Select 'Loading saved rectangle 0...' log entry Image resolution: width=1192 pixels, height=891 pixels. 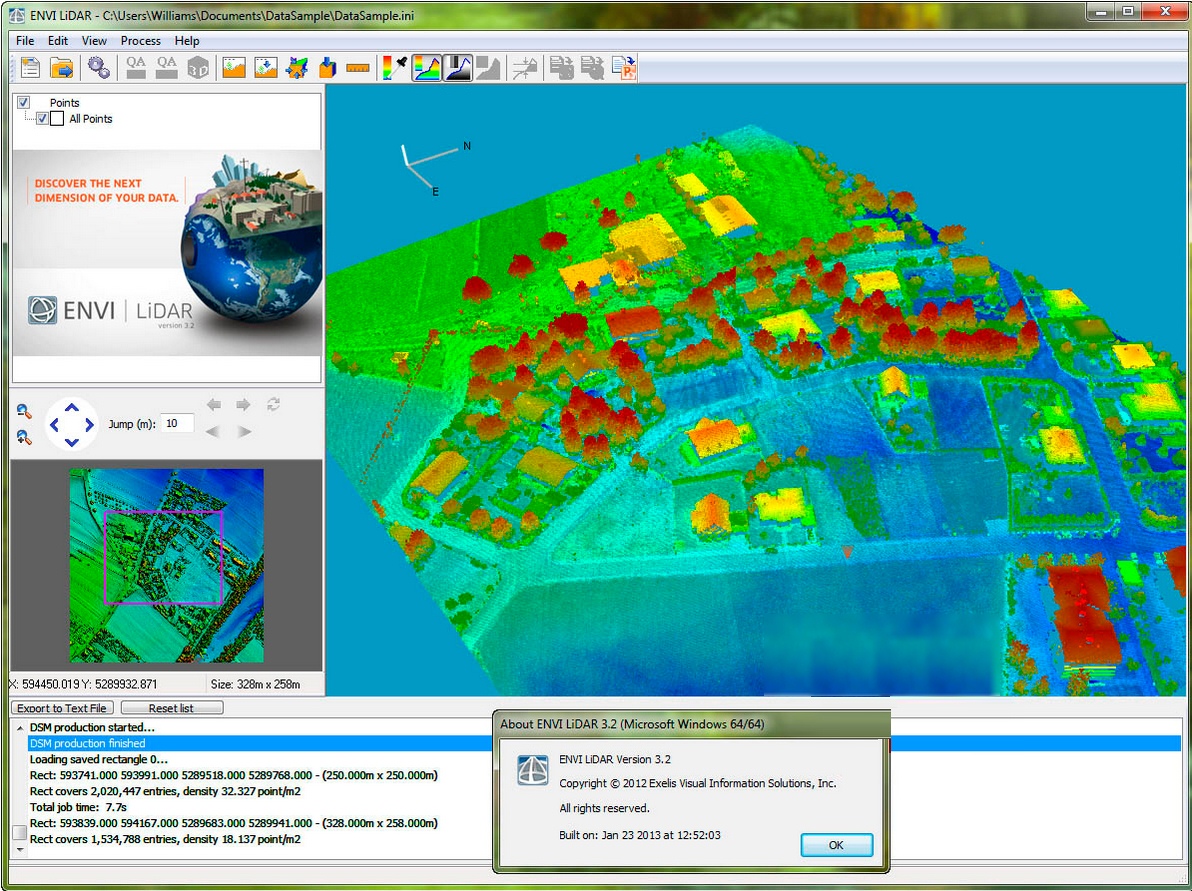point(99,759)
